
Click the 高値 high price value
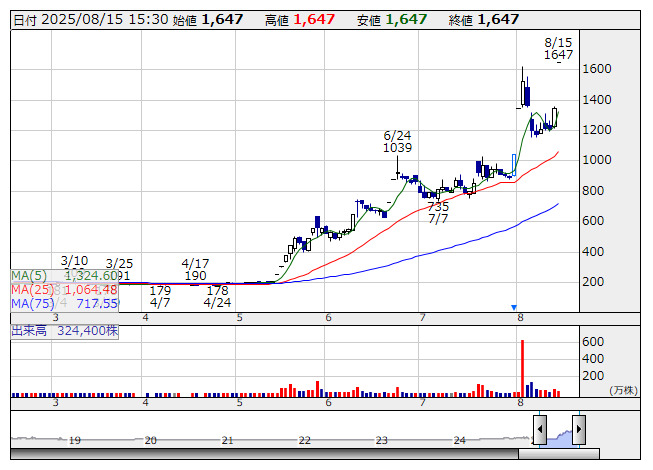[314, 19]
